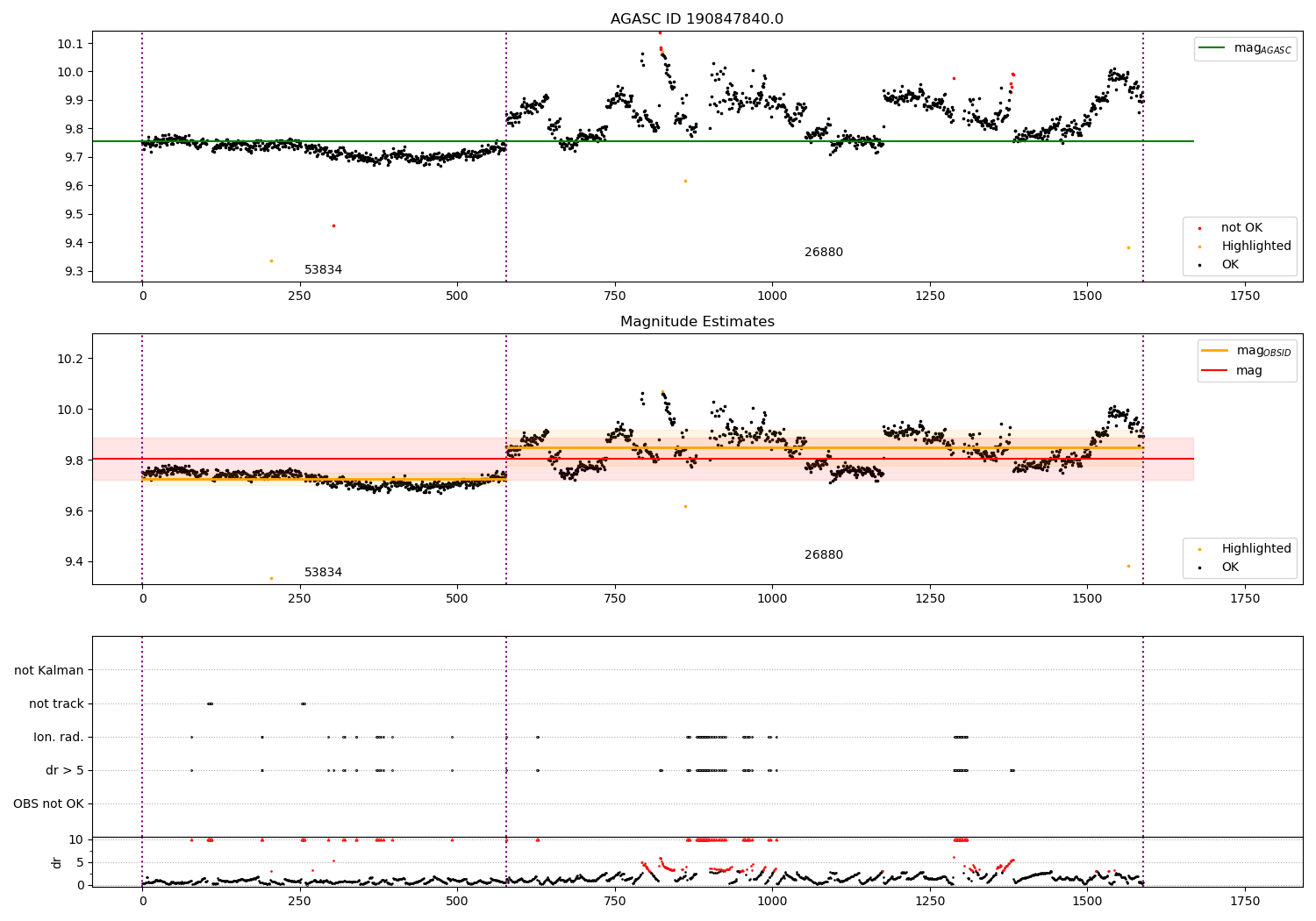Click the 53834 label in Magnitude Estimates plot
Viewport: 1316px width, 921px height.
click(x=323, y=573)
